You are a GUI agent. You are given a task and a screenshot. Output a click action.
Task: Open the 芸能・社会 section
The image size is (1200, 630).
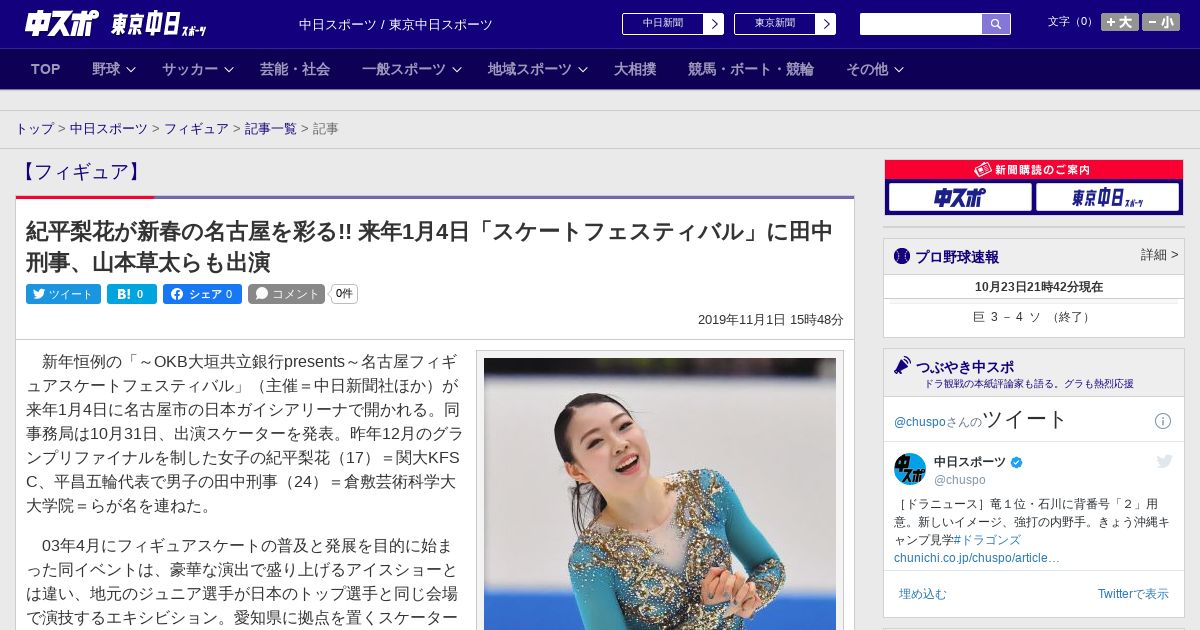pos(295,69)
